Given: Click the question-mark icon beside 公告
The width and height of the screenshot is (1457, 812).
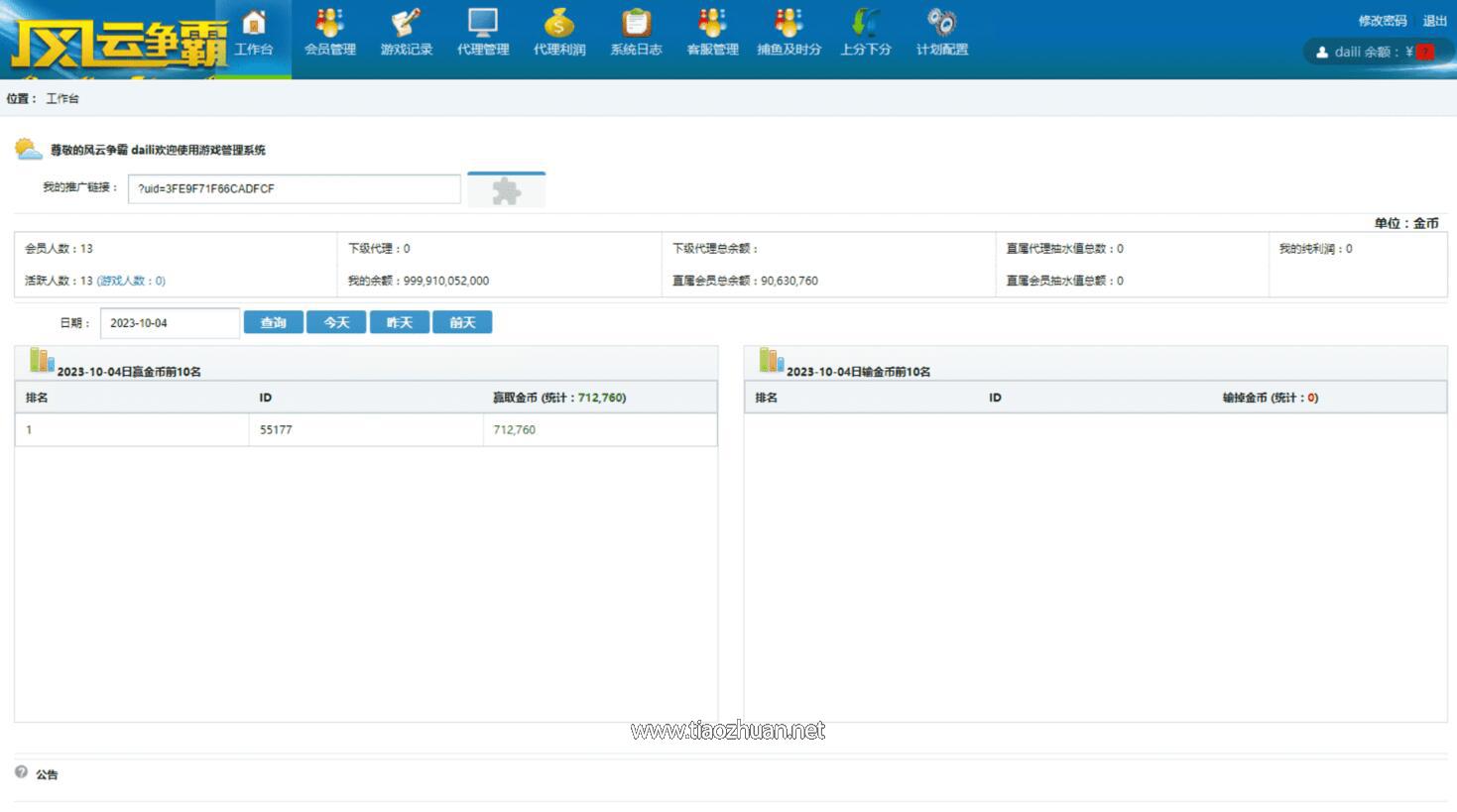Looking at the screenshot, I should (x=22, y=772).
